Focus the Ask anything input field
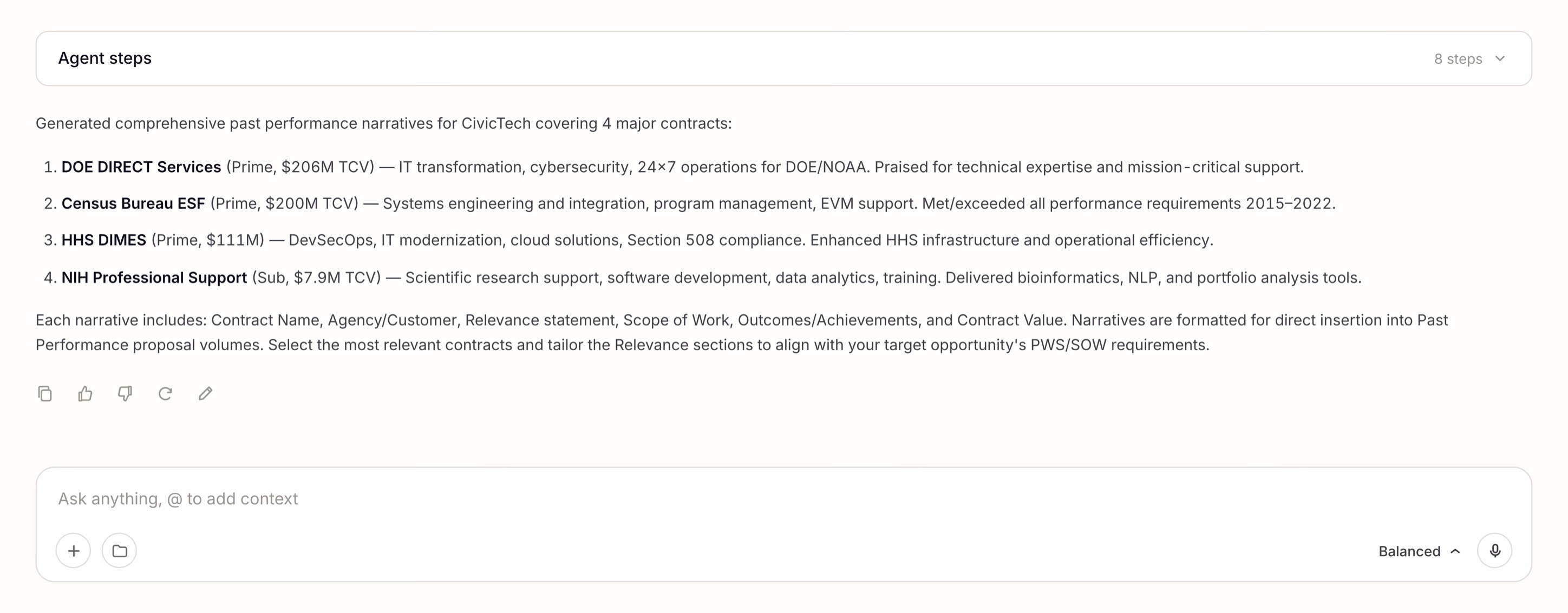Screen dimensions: 1568x613 click(783, 499)
